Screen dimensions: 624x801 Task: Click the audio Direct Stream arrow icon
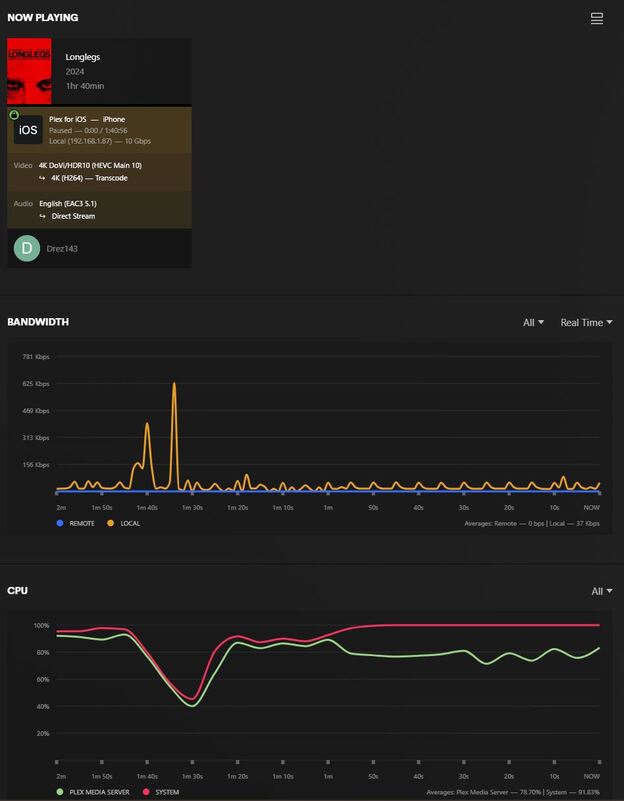(42, 216)
